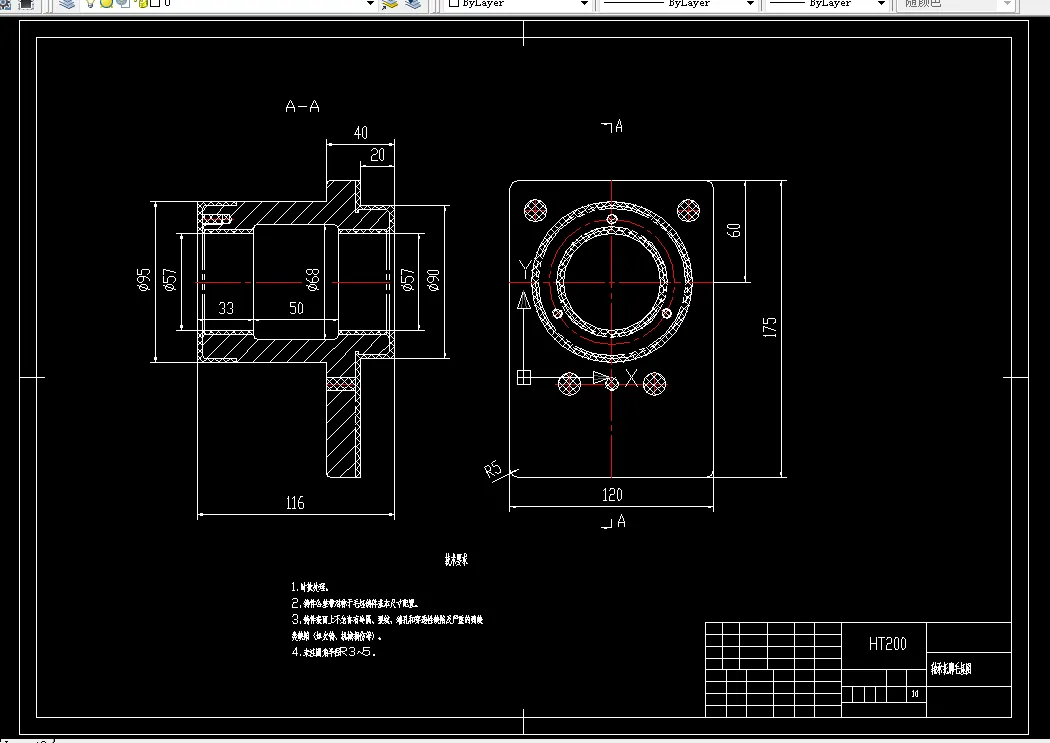This screenshot has width=1050, height=743.
Task: Toggle freeze in current viewport icon
Action: [123, 3]
